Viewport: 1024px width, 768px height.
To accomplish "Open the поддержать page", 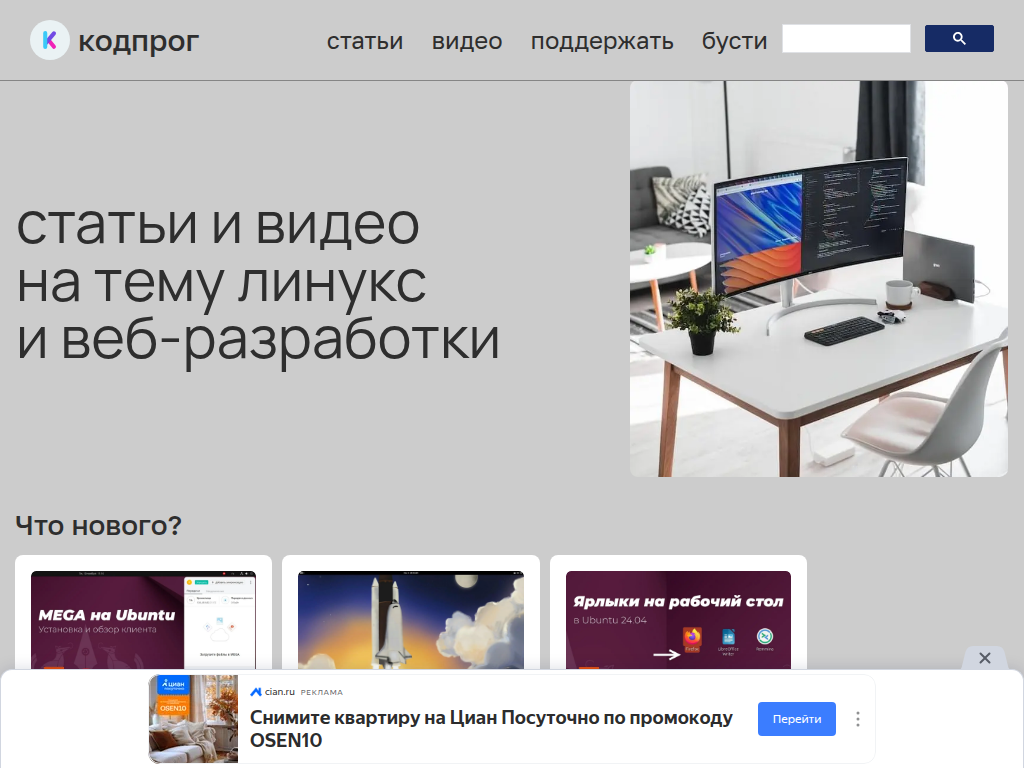I will (x=602, y=41).
